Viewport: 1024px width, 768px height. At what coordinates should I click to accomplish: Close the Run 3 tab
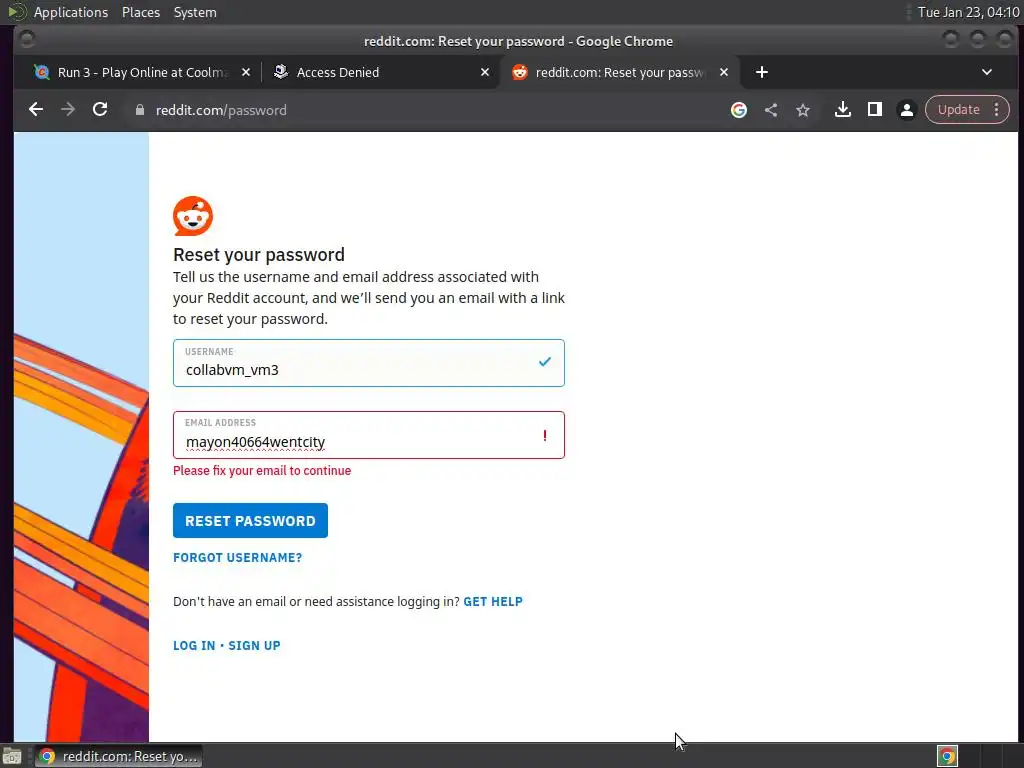click(246, 72)
